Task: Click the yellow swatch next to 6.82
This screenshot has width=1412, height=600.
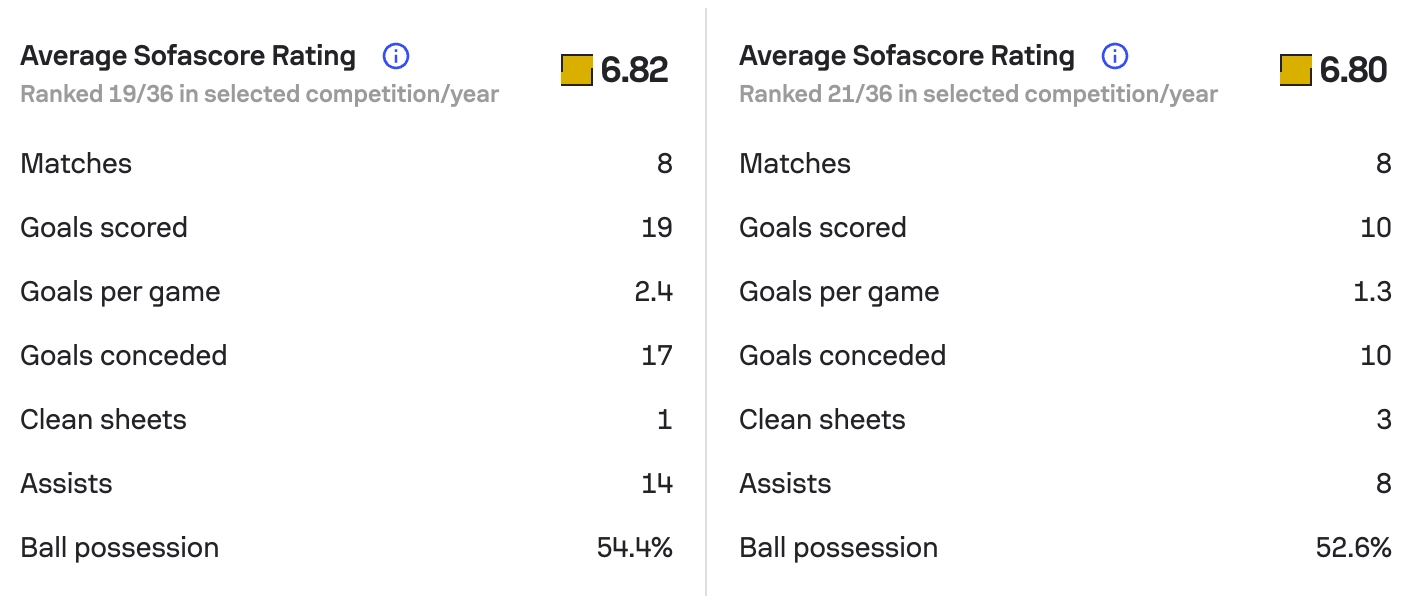Action: (x=577, y=70)
